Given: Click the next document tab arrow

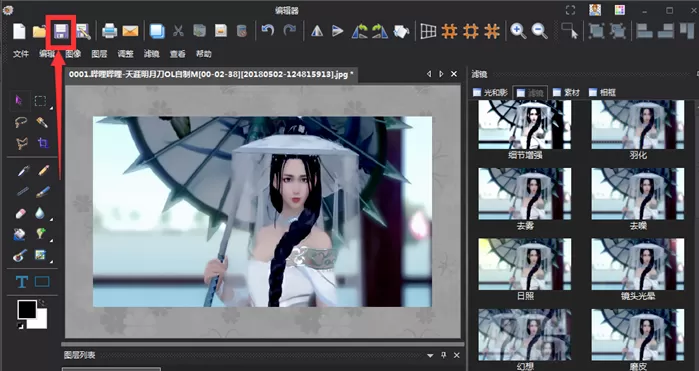Looking at the screenshot, I should coord(441,74).
